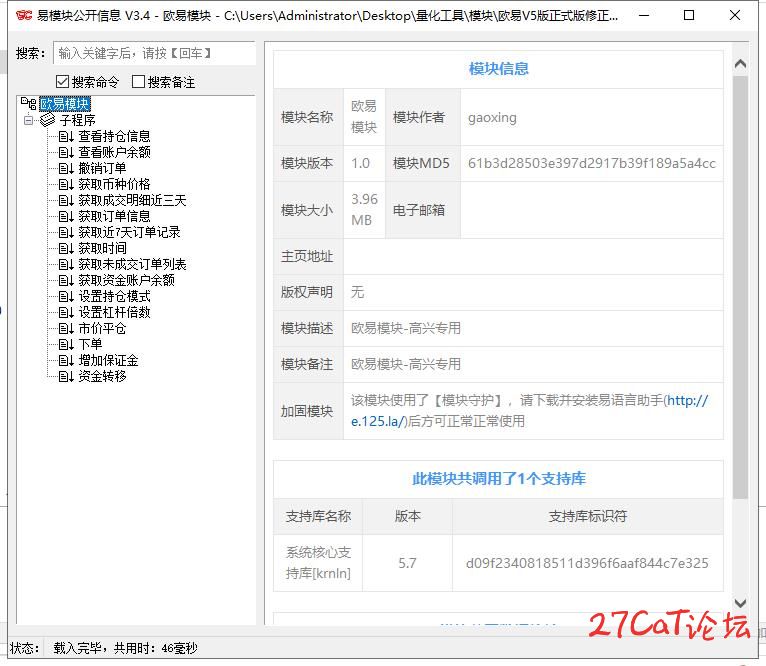Click the icon beside 获取未成交订单列表
Image resolution: width=766 pixels, height=666 pixels.
[66, 265]
